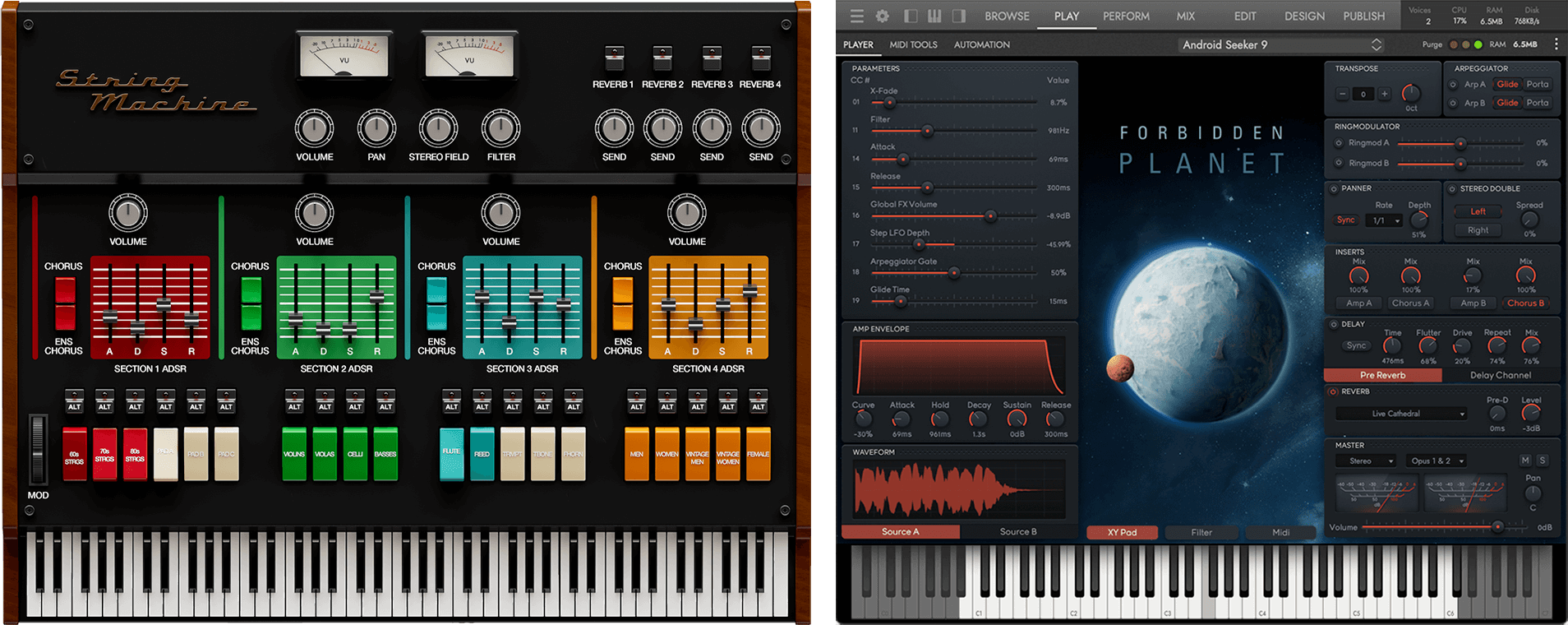The height and width of the screenshot is (625, 1568).
Task: Open the hamburger main menu
Action: pos(857,16)
